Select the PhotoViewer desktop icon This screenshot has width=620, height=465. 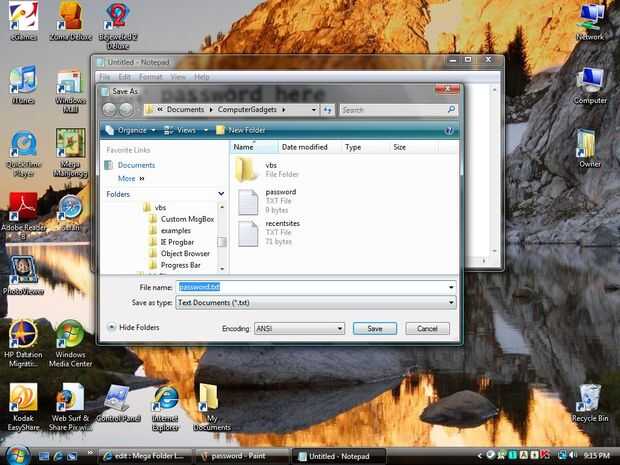coord(23,275)
